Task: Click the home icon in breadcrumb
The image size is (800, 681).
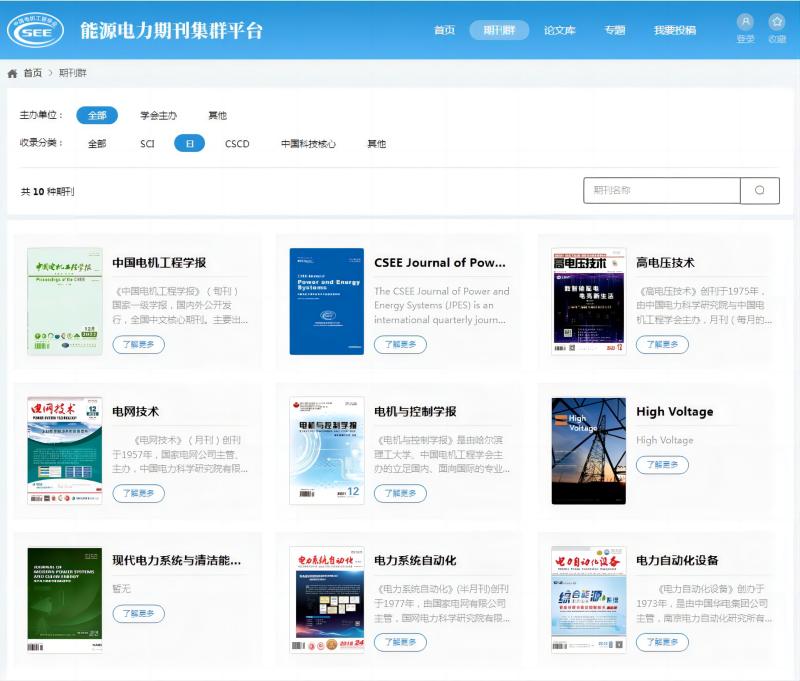Action: (x=12, y=73)
